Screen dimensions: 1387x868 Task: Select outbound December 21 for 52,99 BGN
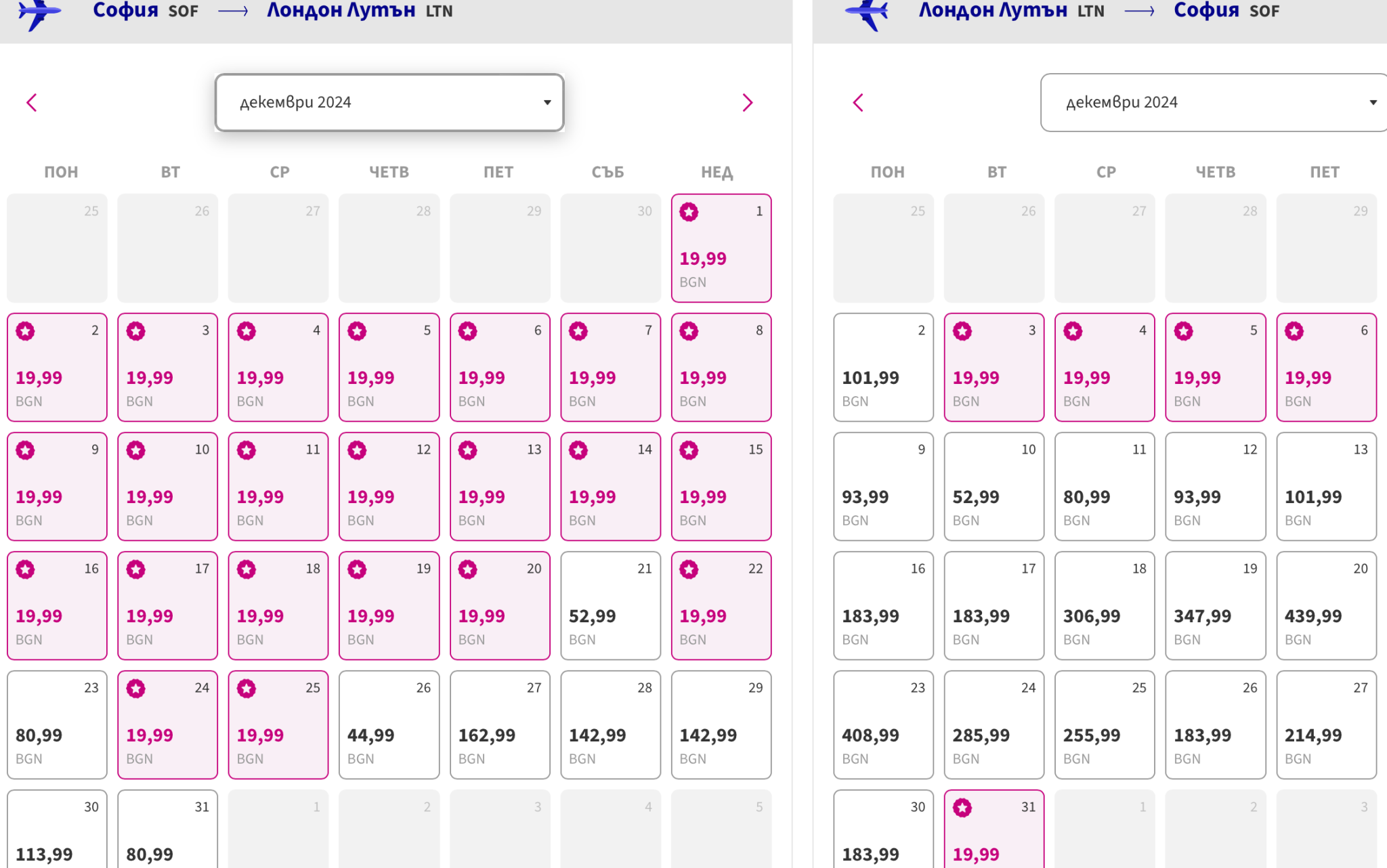(610, 605)
